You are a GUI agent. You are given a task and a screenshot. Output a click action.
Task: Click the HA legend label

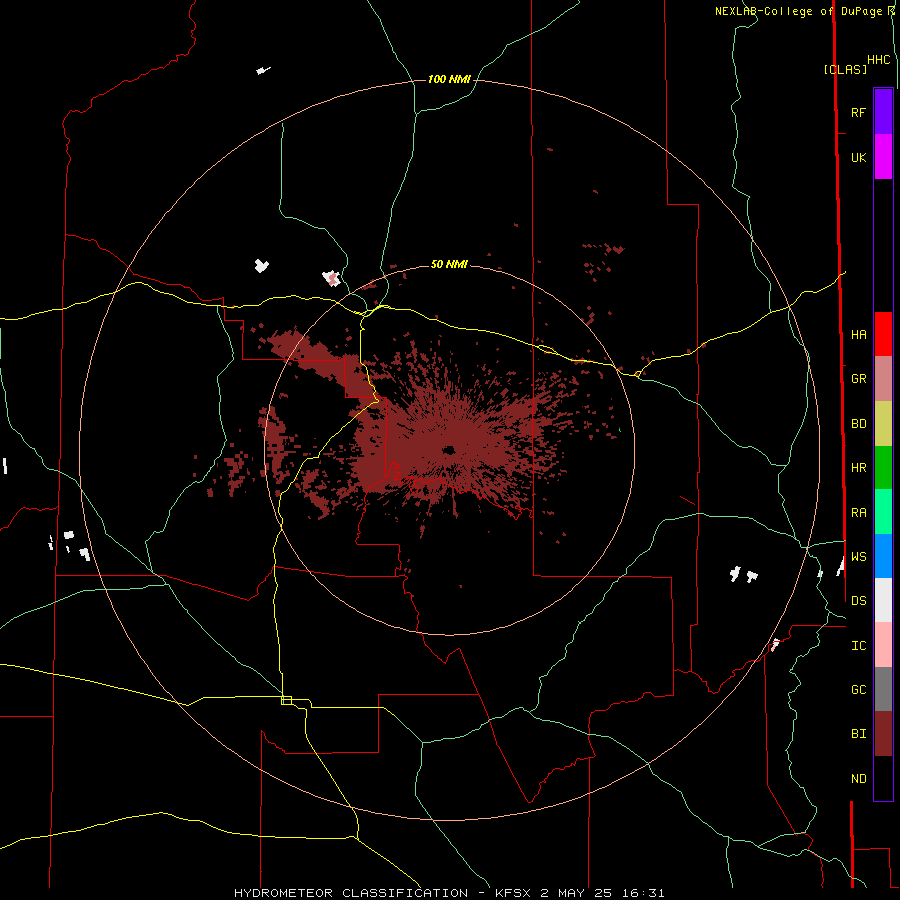coord(858,335)
